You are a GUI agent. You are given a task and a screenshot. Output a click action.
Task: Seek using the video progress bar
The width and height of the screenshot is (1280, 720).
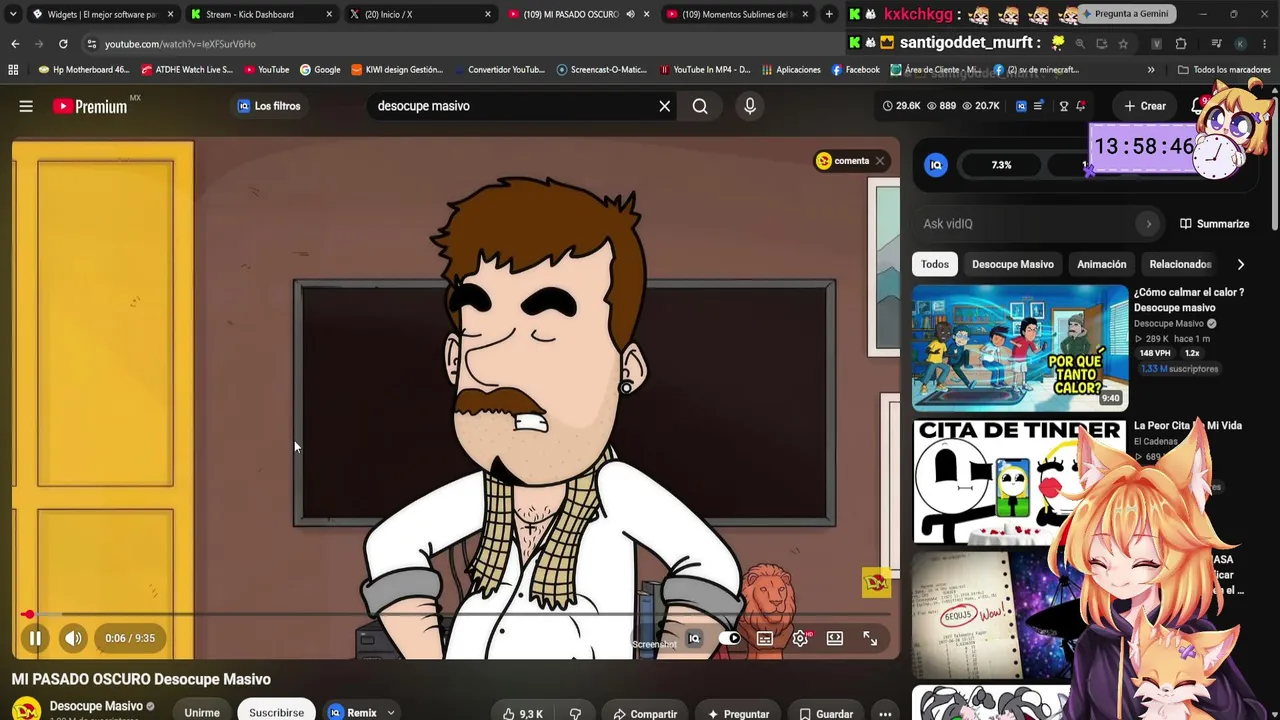tap(456, 615)
